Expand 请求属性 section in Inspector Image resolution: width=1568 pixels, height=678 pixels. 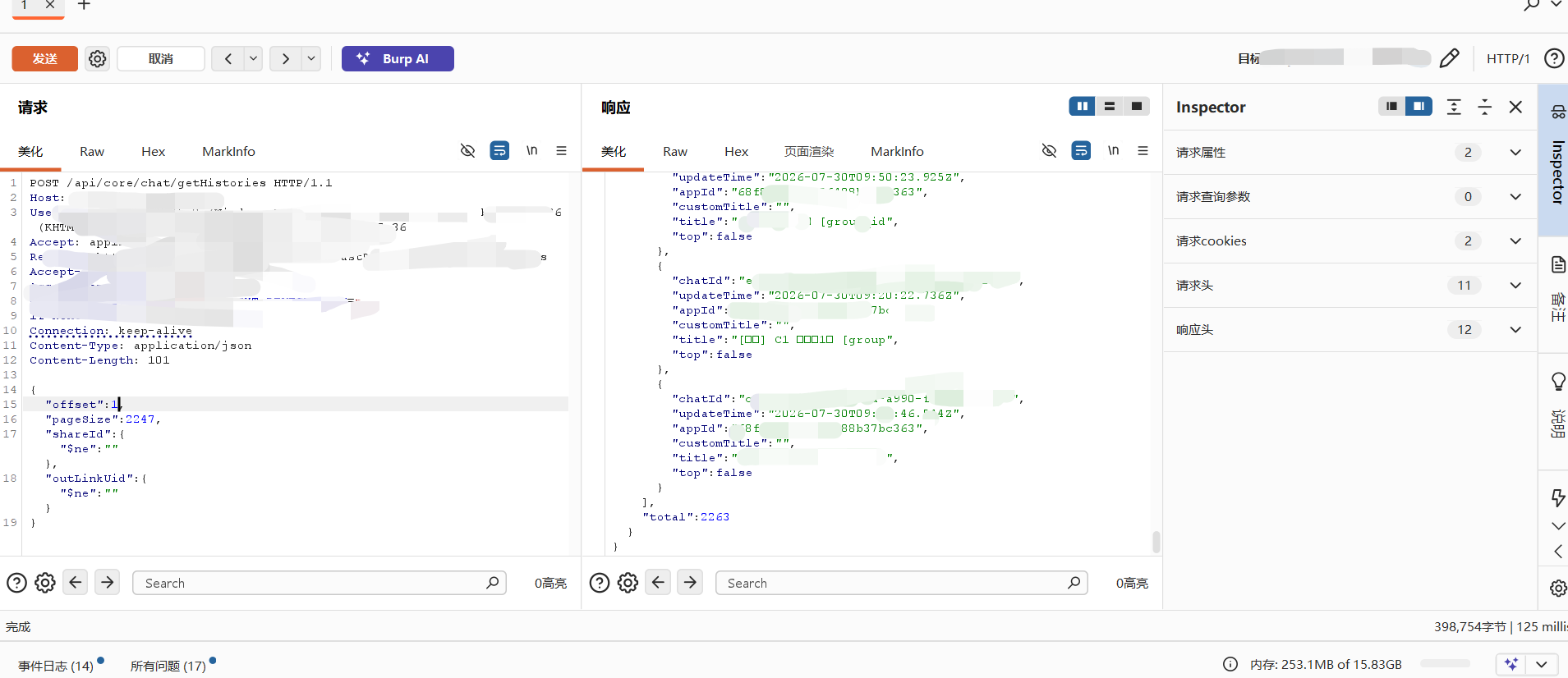click(1515, 153)
